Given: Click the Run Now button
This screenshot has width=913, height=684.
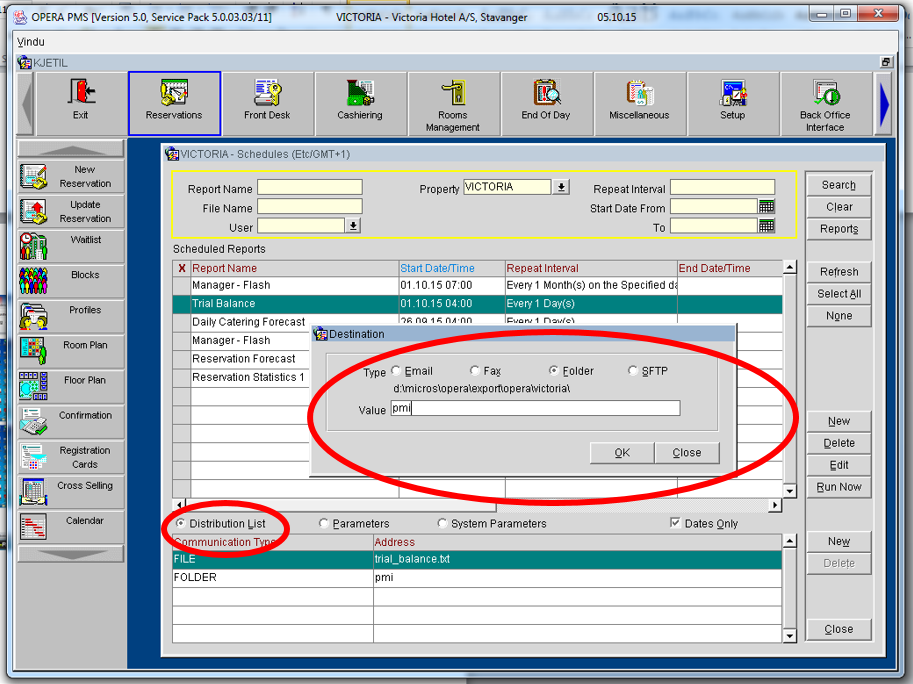Looking at the screenshot, I should [838, 487].
